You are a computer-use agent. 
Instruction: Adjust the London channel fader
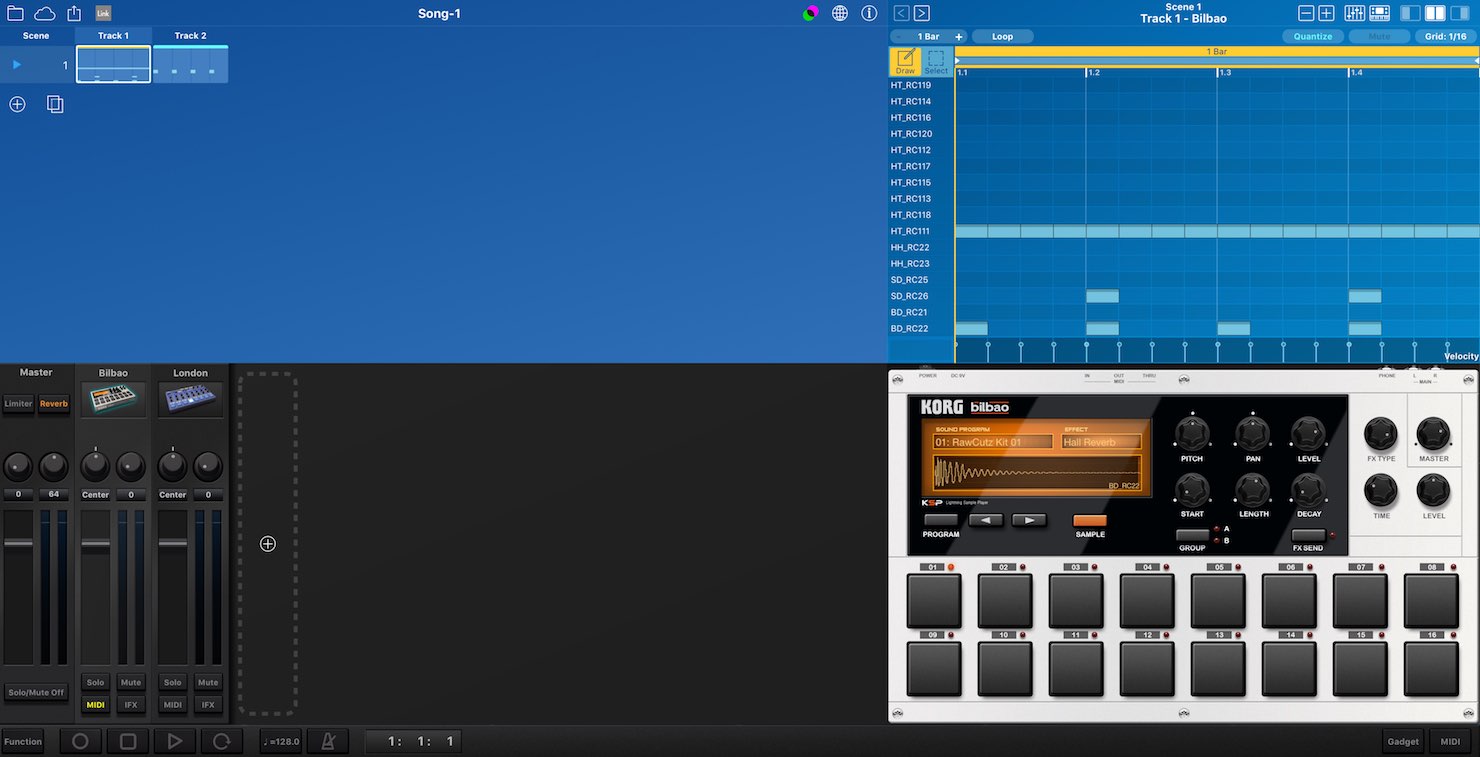pos(172,545)
